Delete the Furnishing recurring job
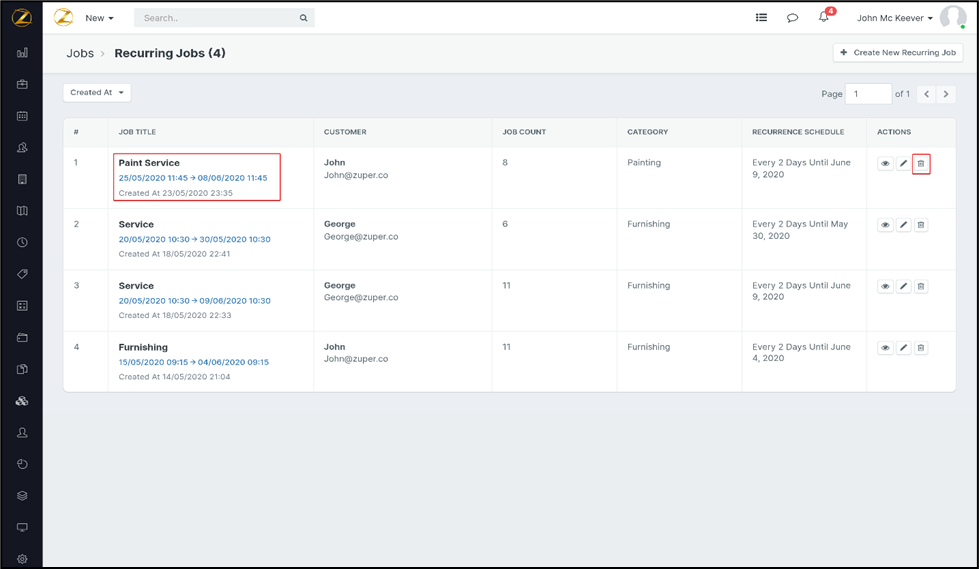 [x=921, y=348]
